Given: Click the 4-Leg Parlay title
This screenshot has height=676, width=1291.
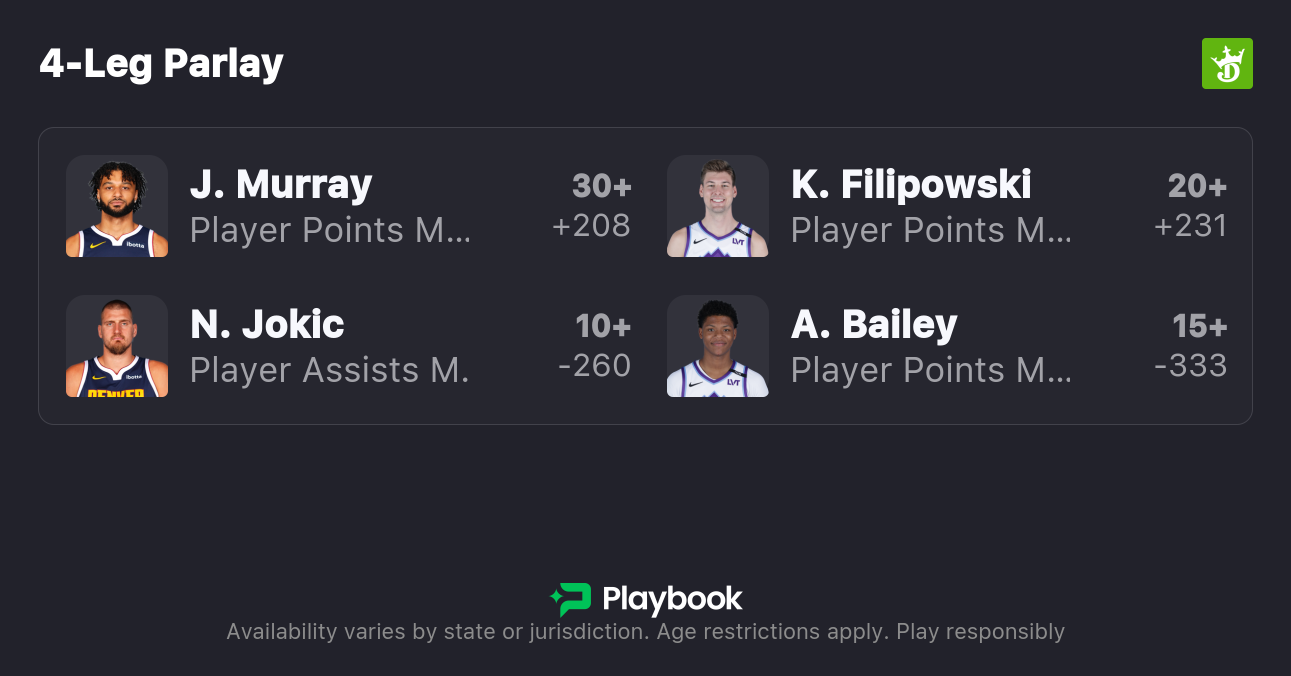Looking at the screenshot, I should pyautogui.click(x=162, y=64).
